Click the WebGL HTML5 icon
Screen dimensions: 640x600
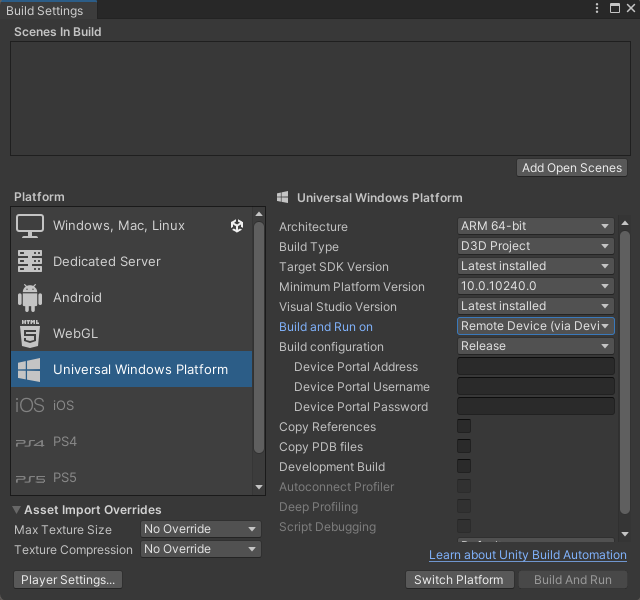coord(30,333)
